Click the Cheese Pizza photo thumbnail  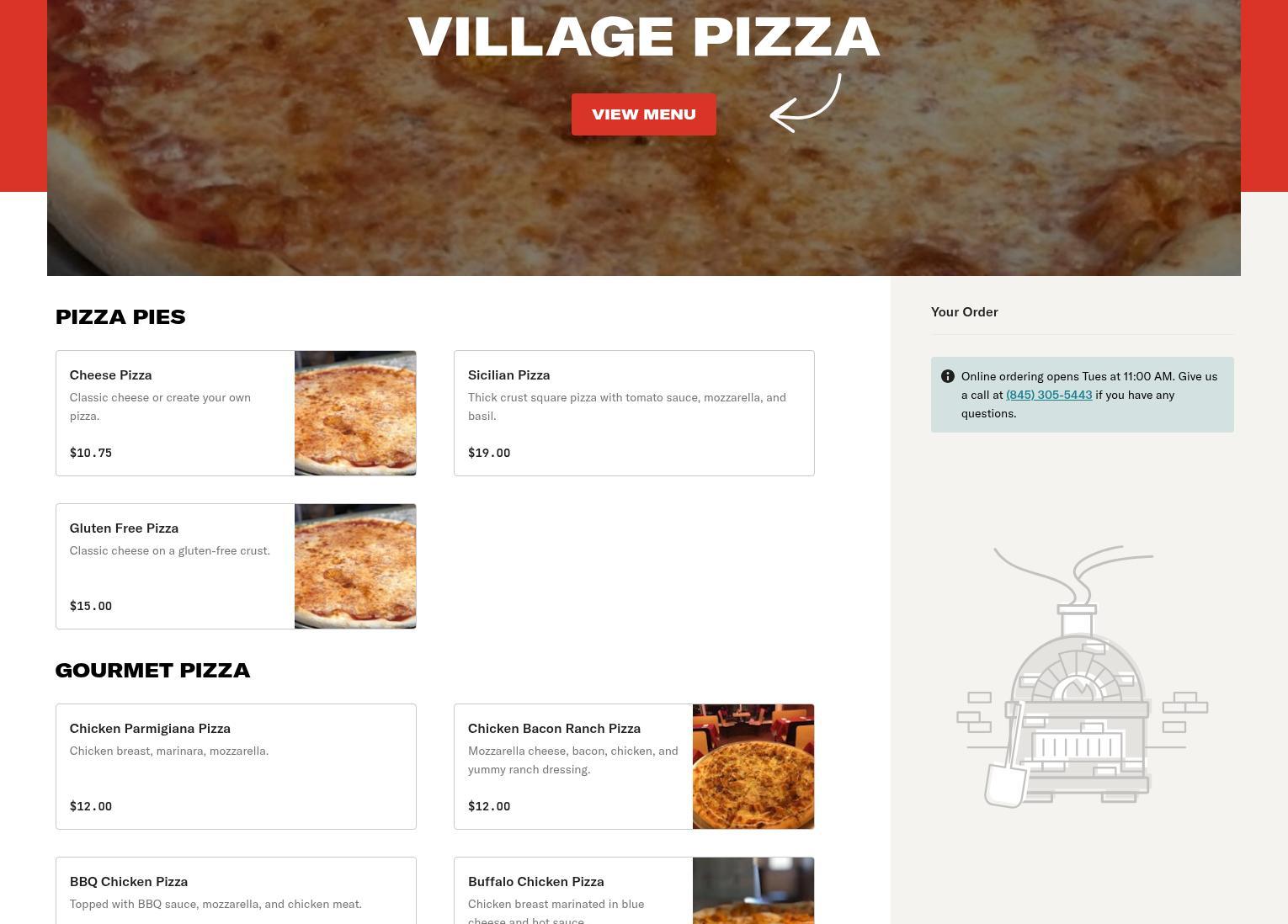click(355, 413)
